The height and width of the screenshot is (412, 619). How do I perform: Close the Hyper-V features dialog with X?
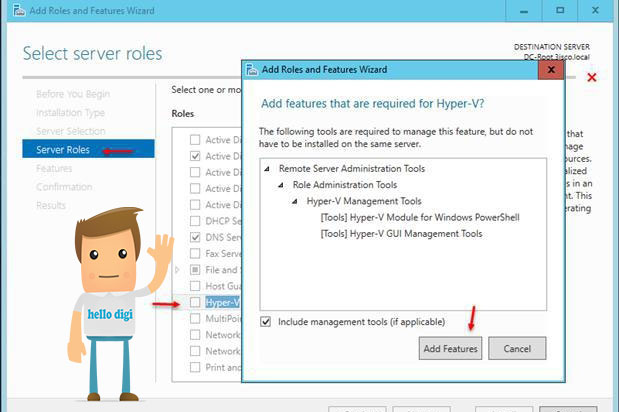(551, 70)
